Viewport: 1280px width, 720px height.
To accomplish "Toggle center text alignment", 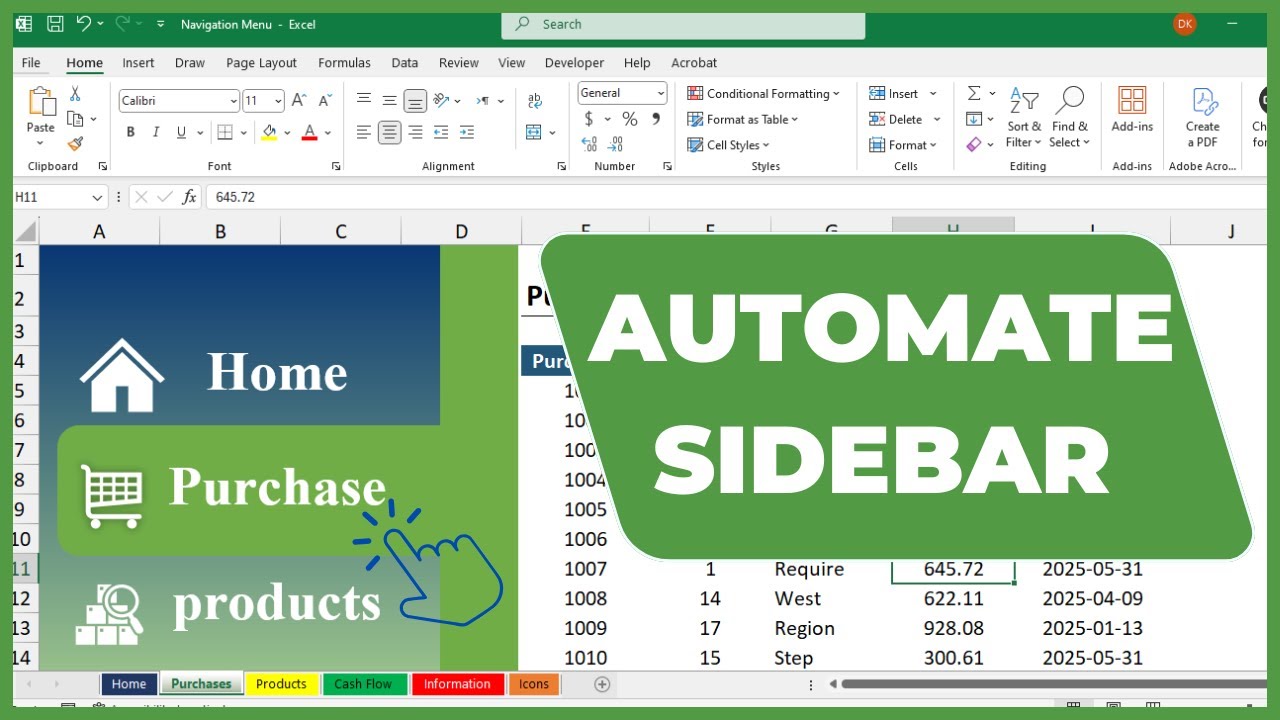I will pos(390,132).
